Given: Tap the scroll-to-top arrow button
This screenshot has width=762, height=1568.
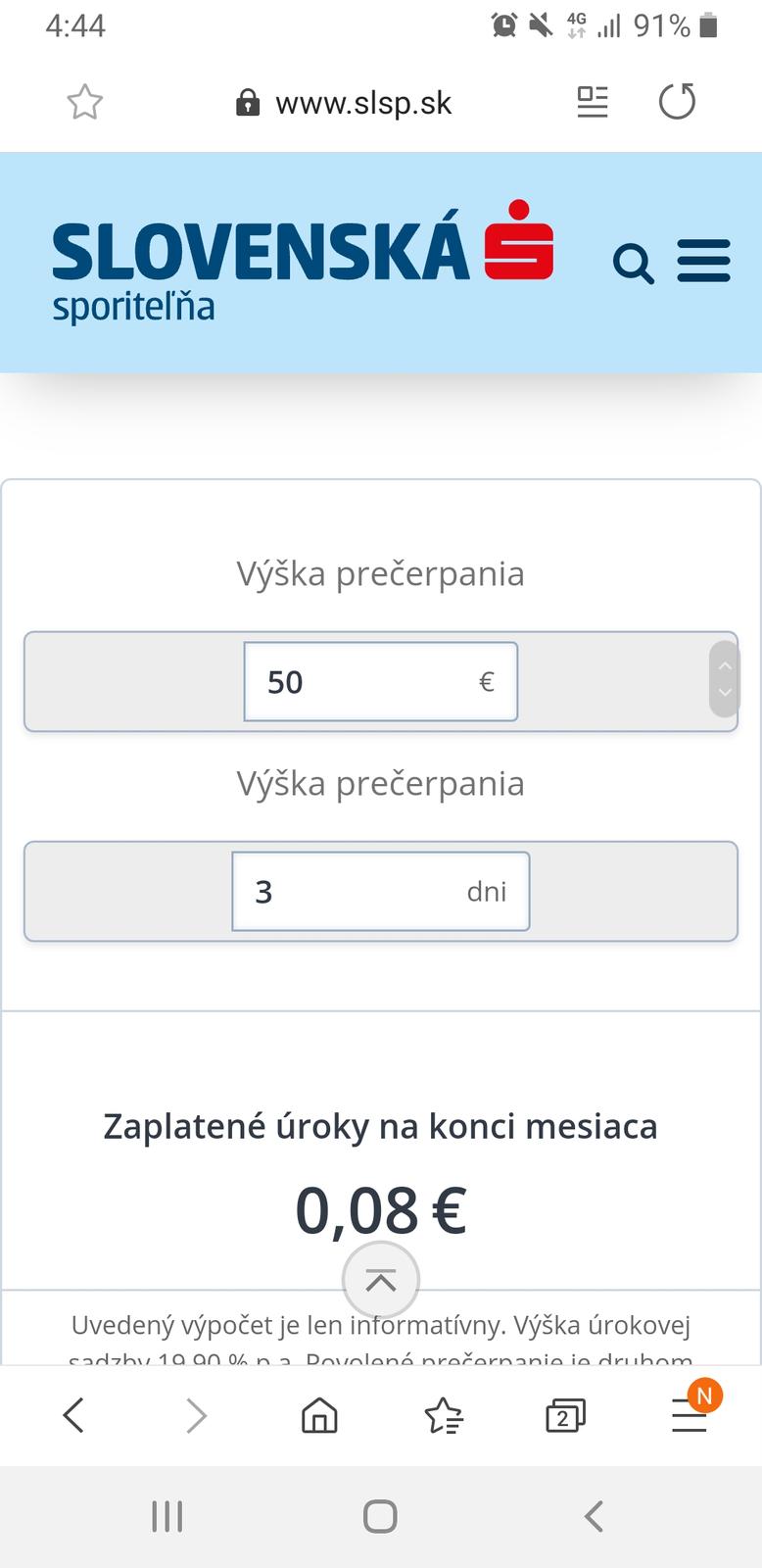Looking at the screenshot, I should pos(381,1280).
